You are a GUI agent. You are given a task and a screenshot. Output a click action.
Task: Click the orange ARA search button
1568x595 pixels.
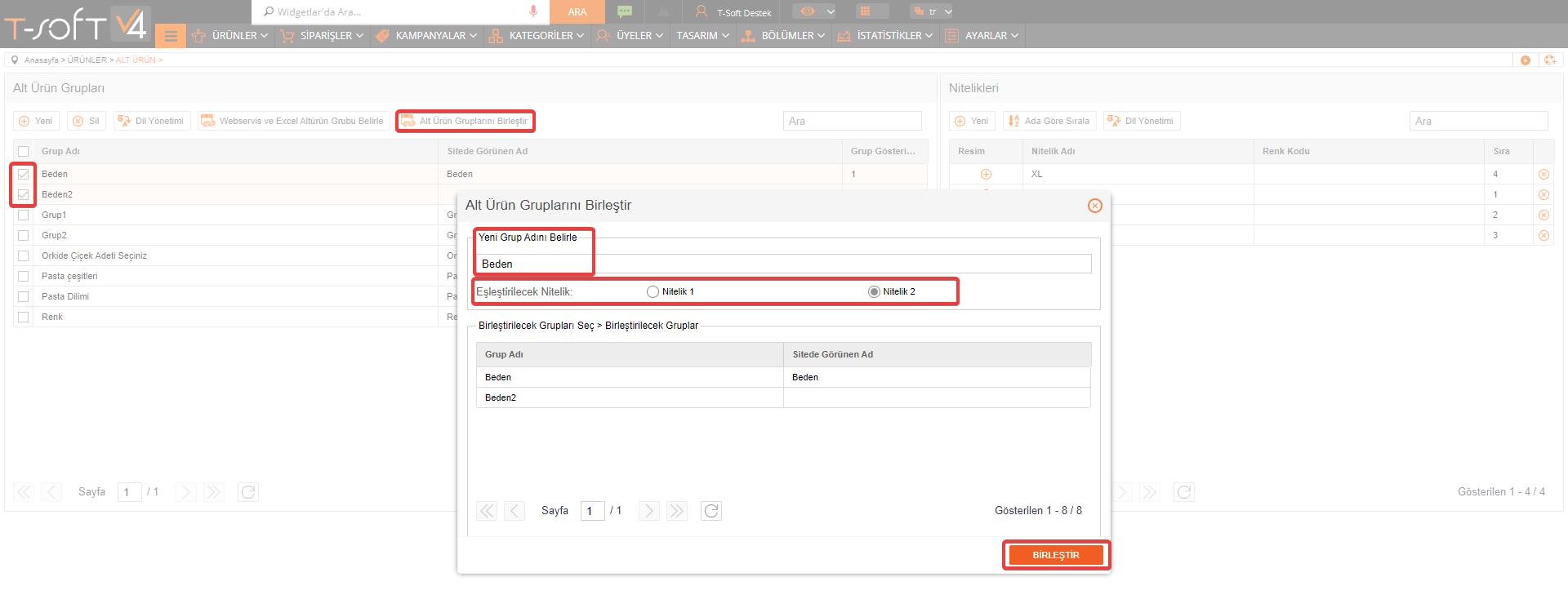pos(577,11)
